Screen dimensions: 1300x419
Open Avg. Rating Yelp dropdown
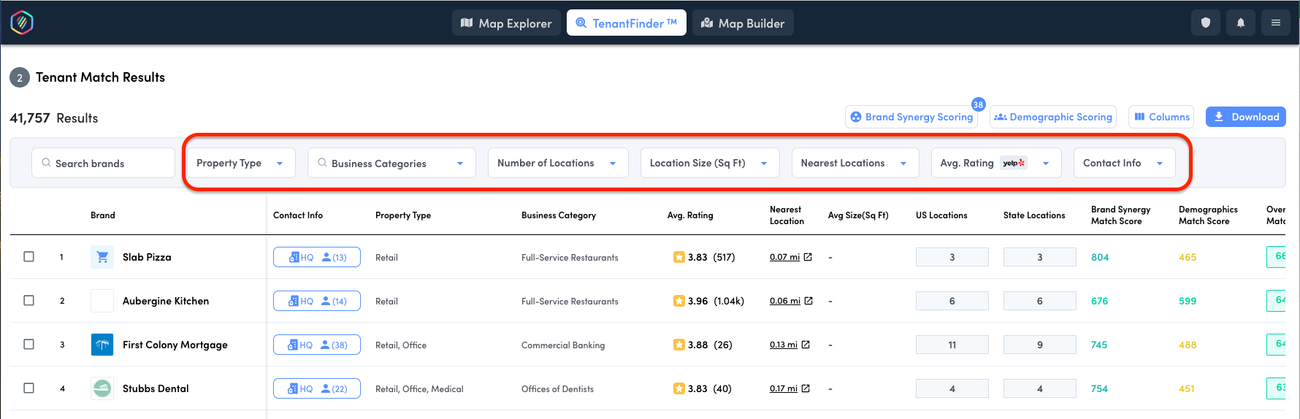pos(995,163)
